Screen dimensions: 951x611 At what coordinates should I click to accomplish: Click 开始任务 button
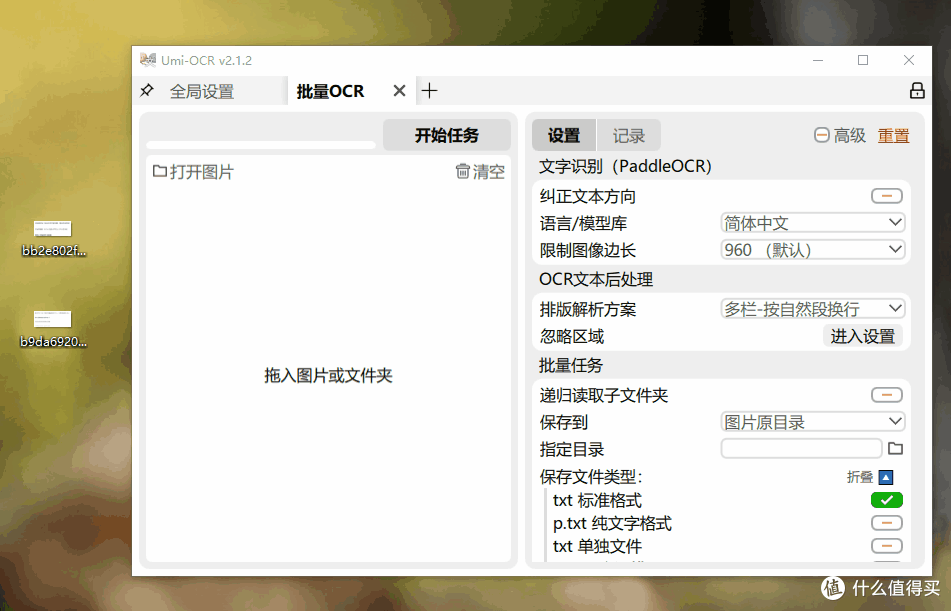click(x=447, y=135)
